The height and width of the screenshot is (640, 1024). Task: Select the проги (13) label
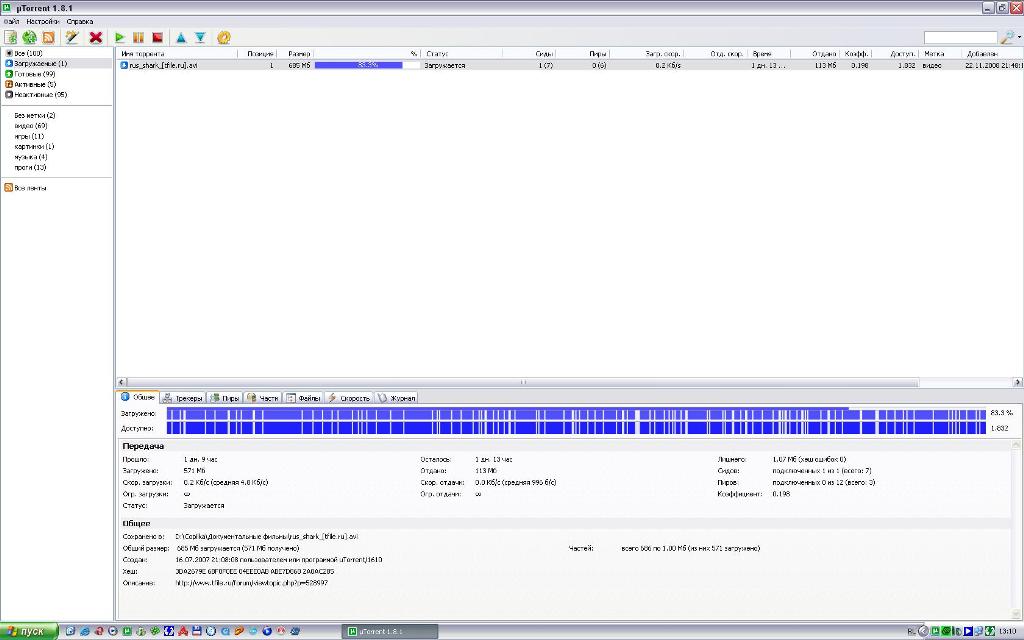click(30, 168)
